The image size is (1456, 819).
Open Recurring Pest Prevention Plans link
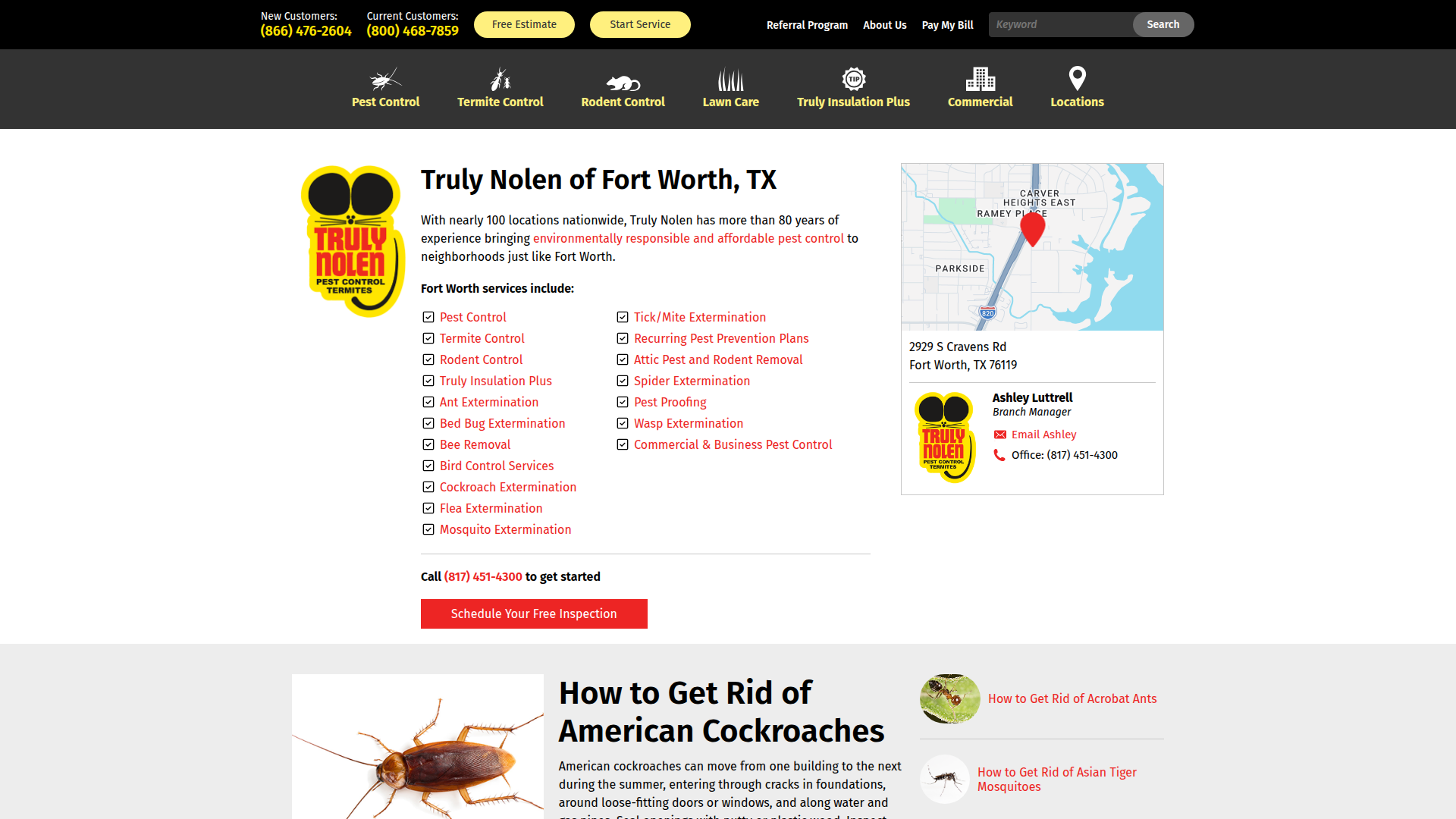[721, 338]
